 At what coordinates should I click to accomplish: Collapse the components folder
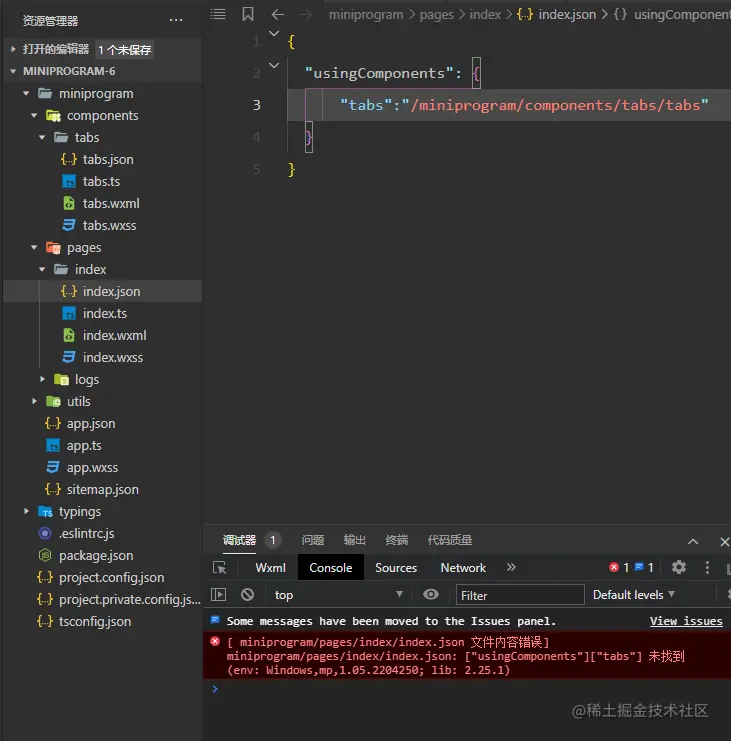pos(34,115)
